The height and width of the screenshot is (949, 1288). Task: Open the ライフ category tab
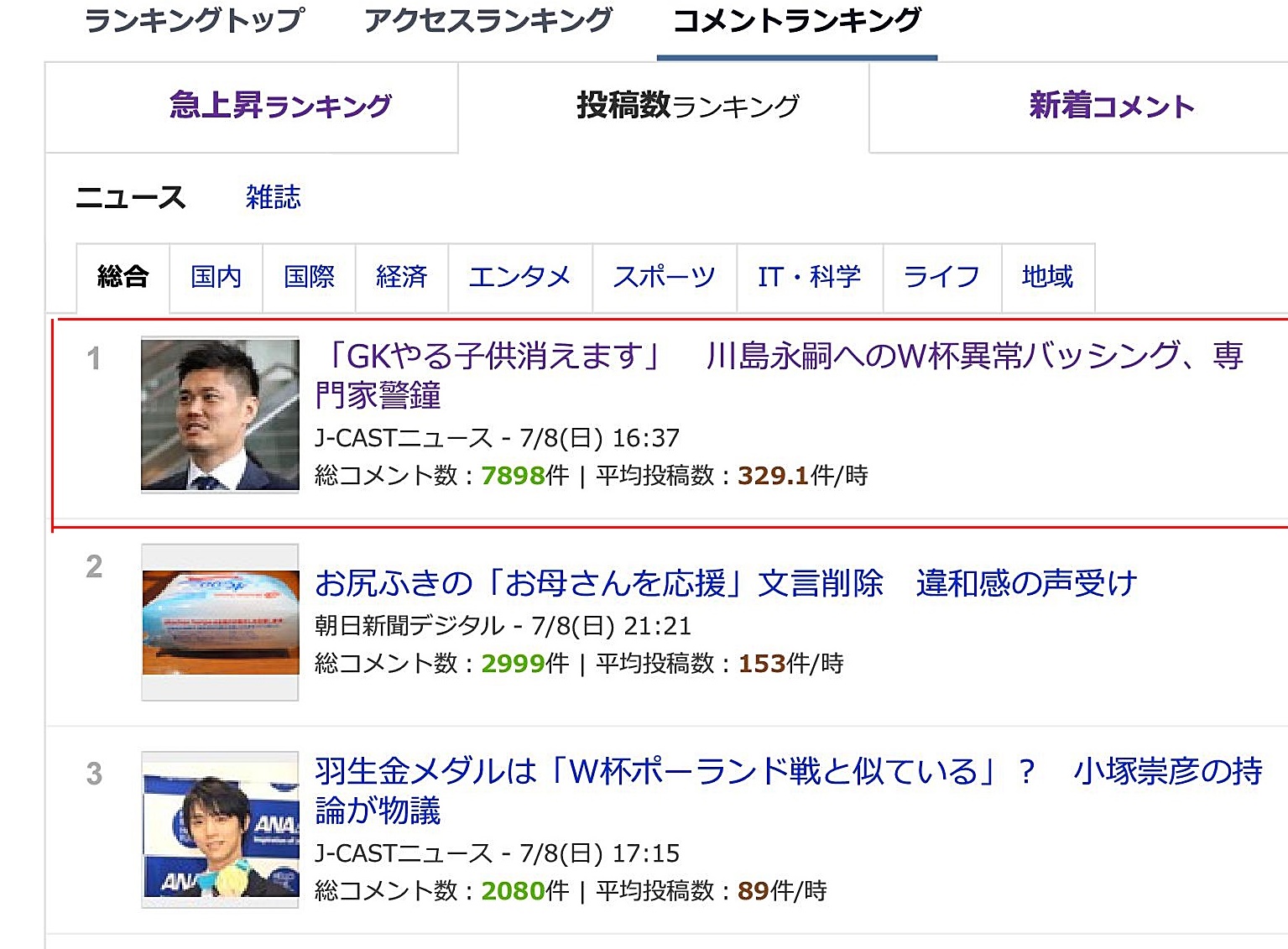(x=941, y=277)
